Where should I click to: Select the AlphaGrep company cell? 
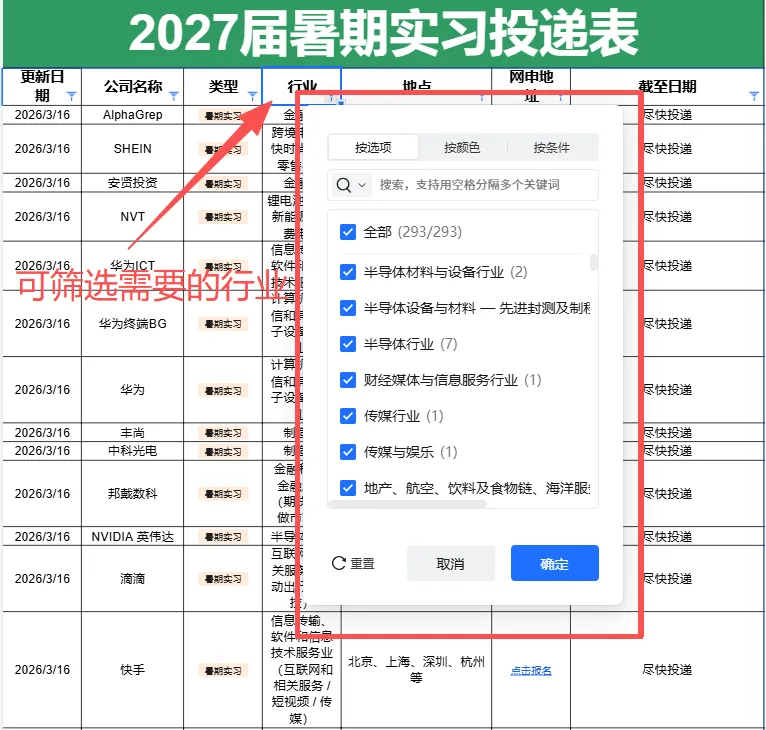point(132,115)
